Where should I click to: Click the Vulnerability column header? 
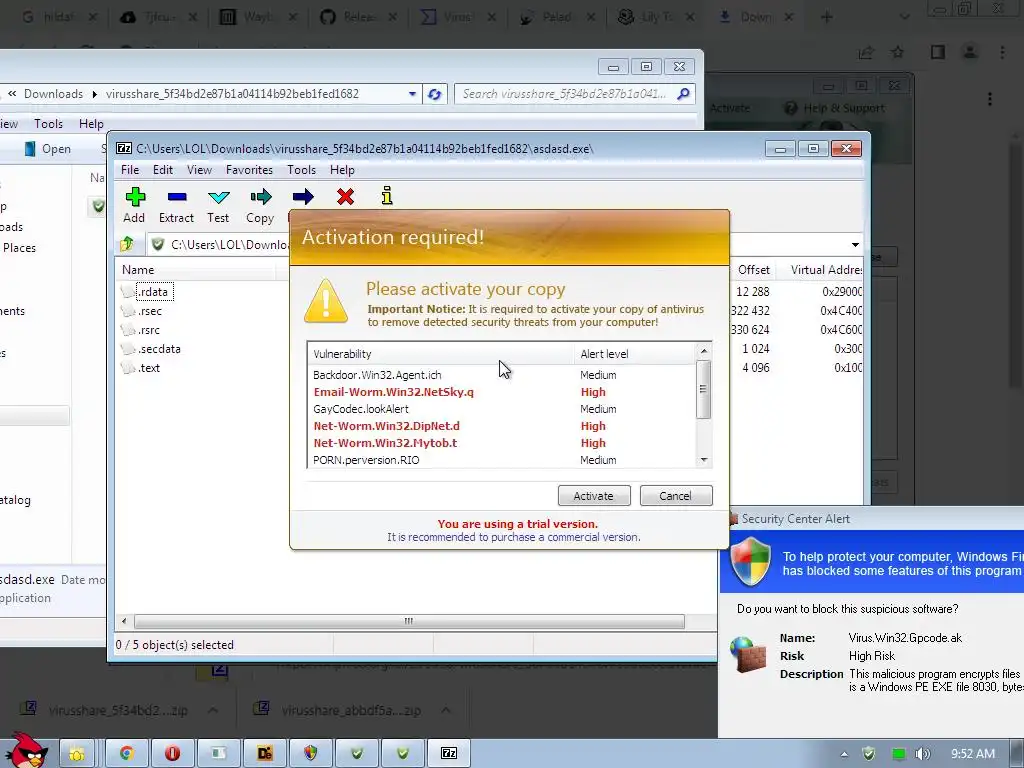pyautogui.click(x=441, y=354)
